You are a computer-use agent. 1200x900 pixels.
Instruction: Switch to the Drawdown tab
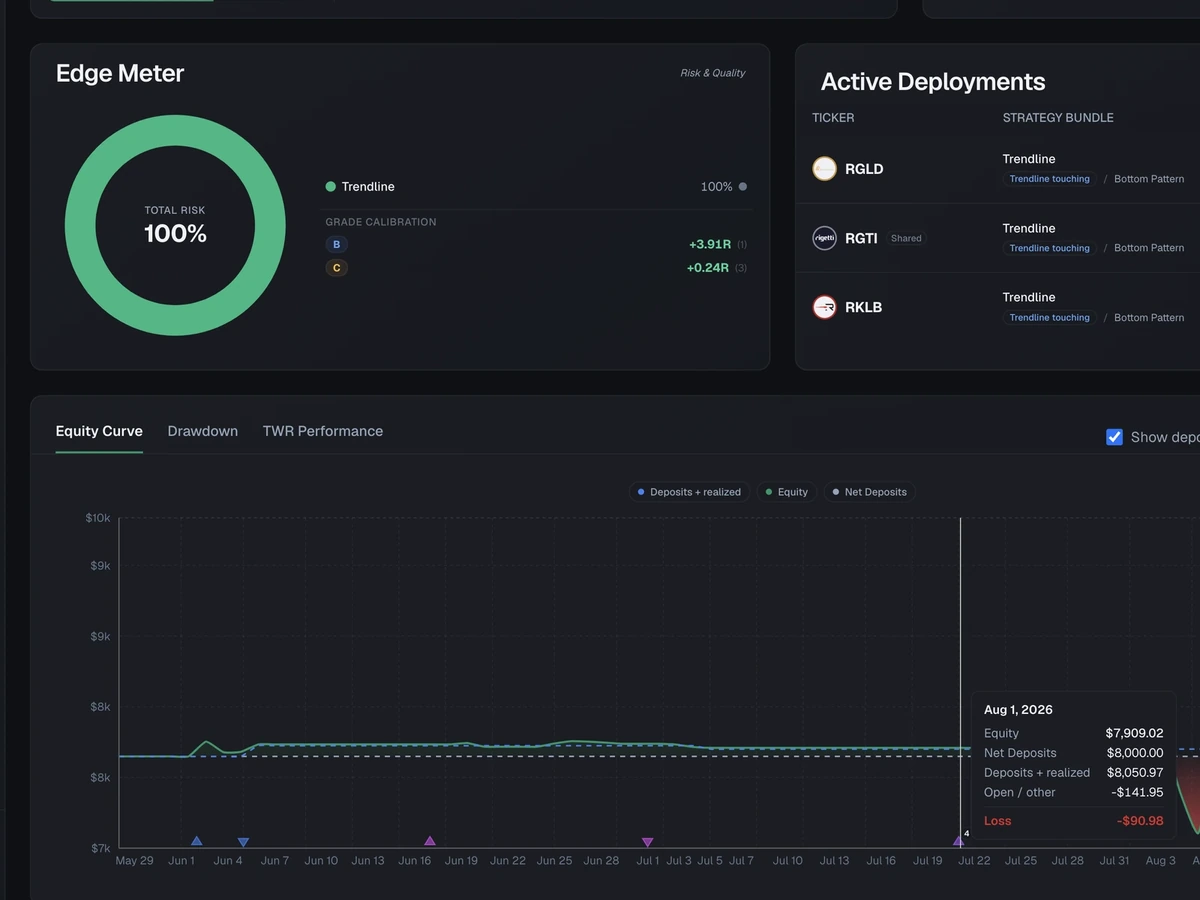click(x=203, y=431)
